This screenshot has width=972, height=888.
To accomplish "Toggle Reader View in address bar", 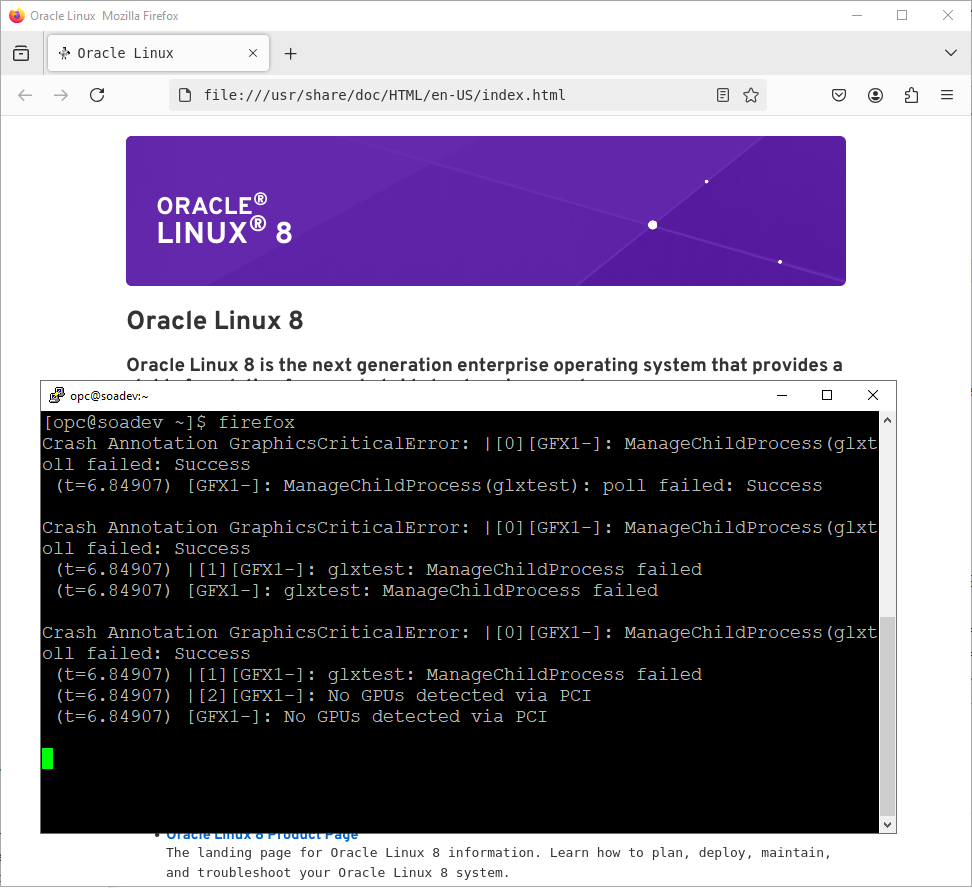I will (723, 95).
